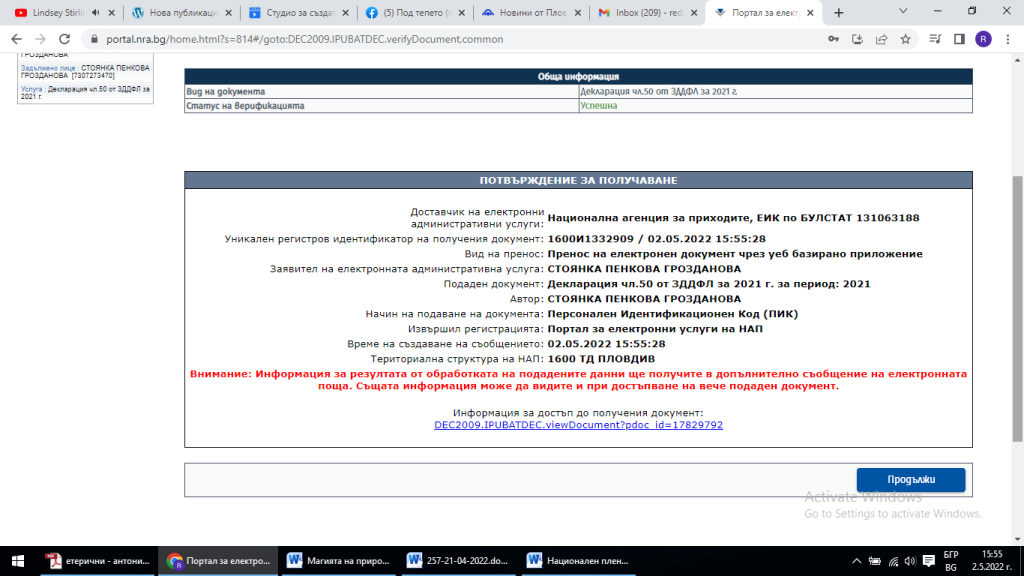Reload the NRA portal page

point(64,39)
